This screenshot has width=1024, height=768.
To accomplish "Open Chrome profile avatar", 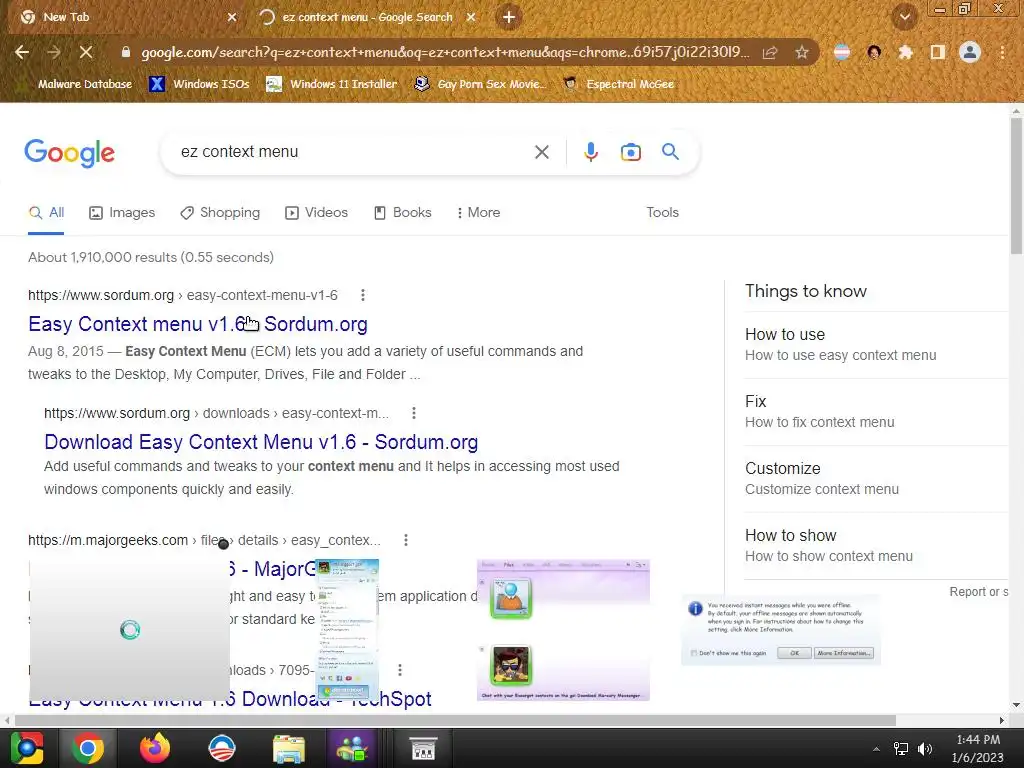I will point(970,52).
